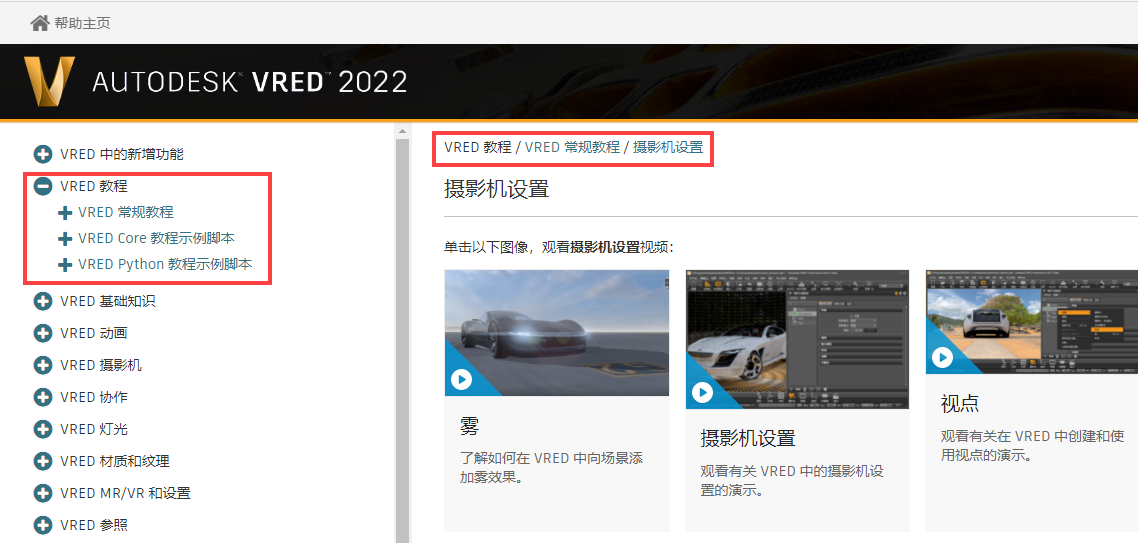Play the 视点 viewpoint video

click(942, 358)
